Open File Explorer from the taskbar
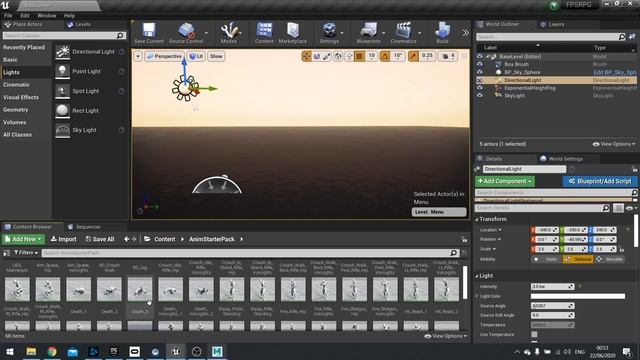Viewport: 640px width, 360px height. [x=31, y=351]
